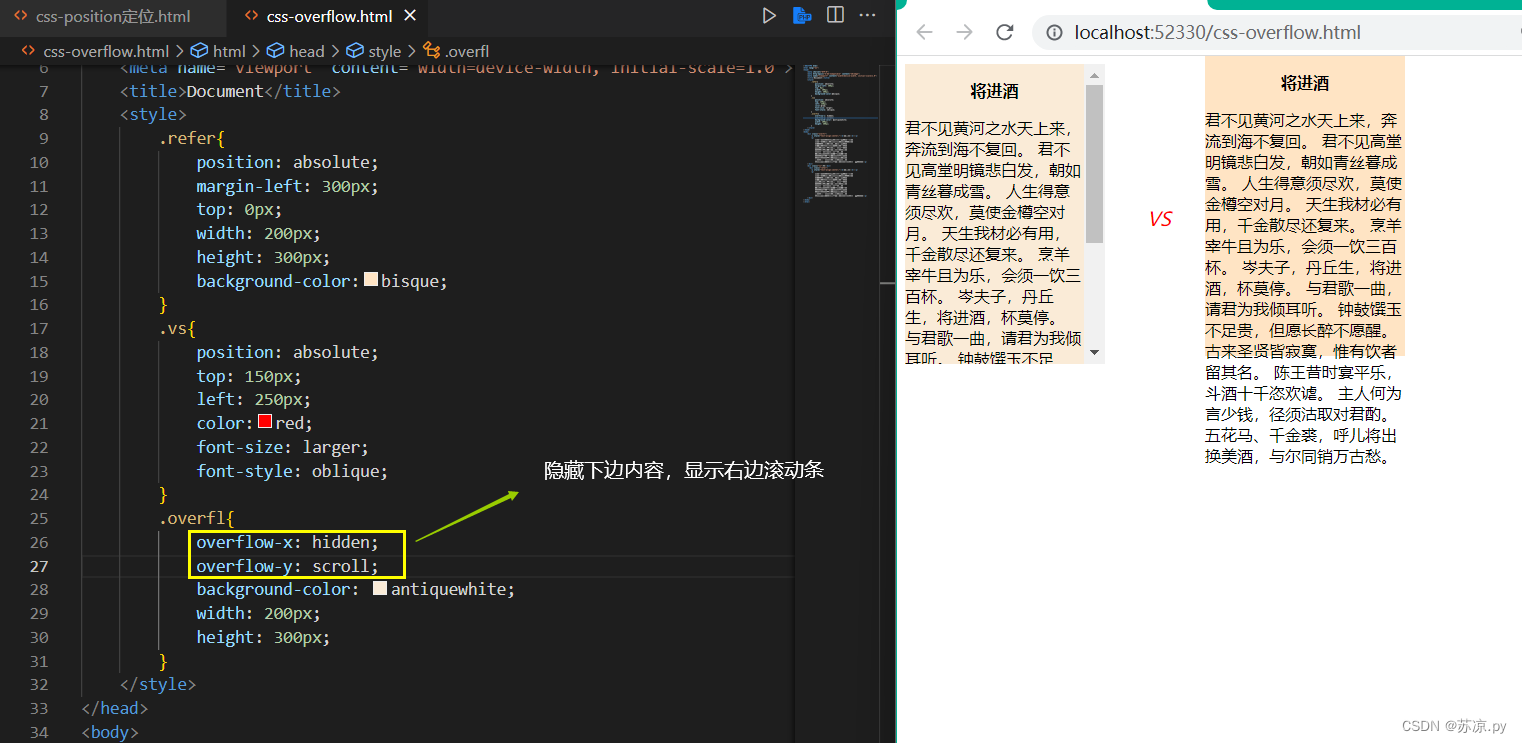The width and height of the screenshot is (1522, 743).
Task: Click the "<title>Document</title>" line
Action: pyautogui.click(x=230, y=91)
